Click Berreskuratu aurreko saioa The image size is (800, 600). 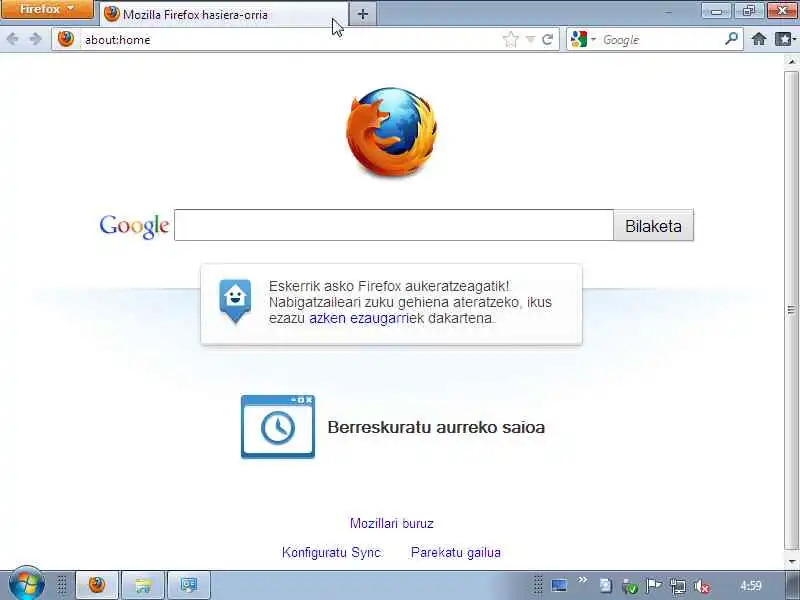point(436,427)
